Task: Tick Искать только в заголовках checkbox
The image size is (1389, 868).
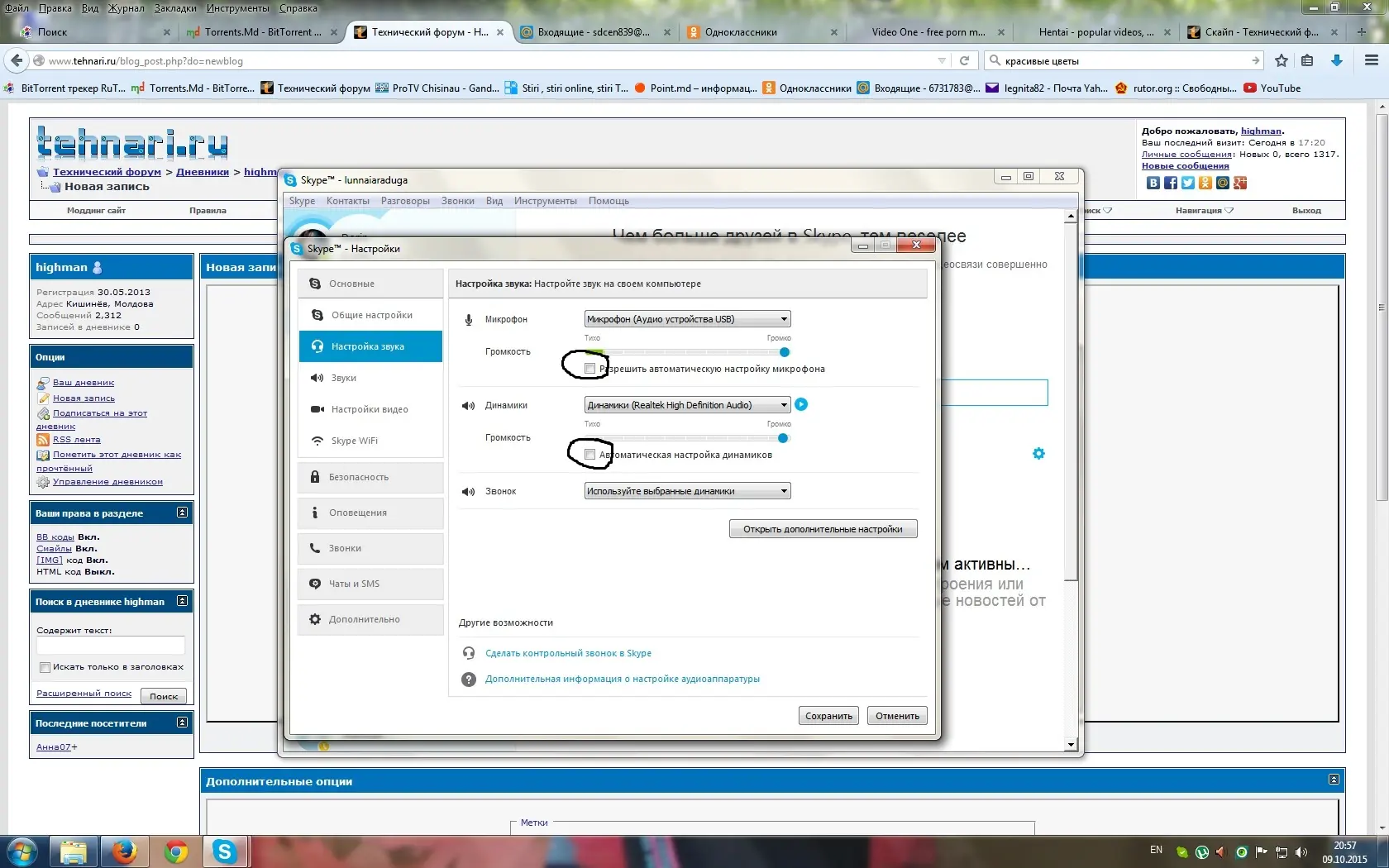Action: click(45, 668)
